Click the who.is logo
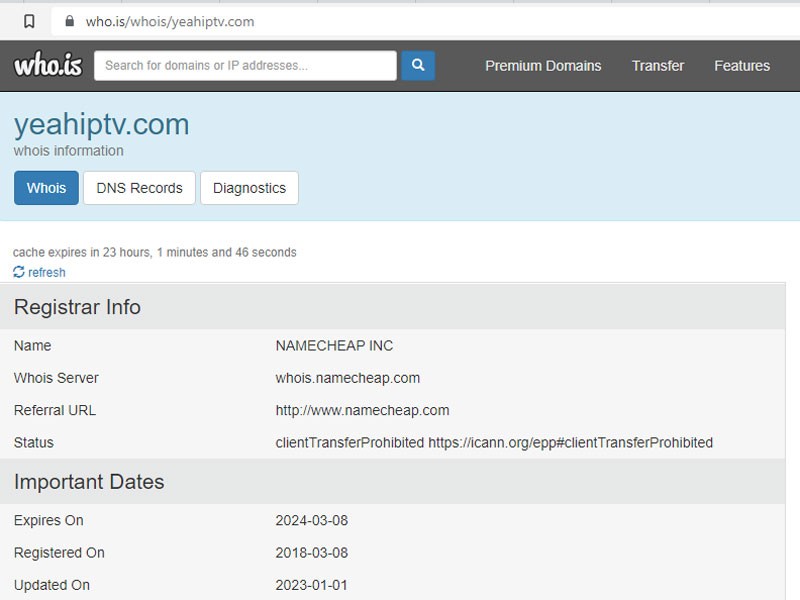The width and height of the screenshot is (800, 600). tap(48, 65)
